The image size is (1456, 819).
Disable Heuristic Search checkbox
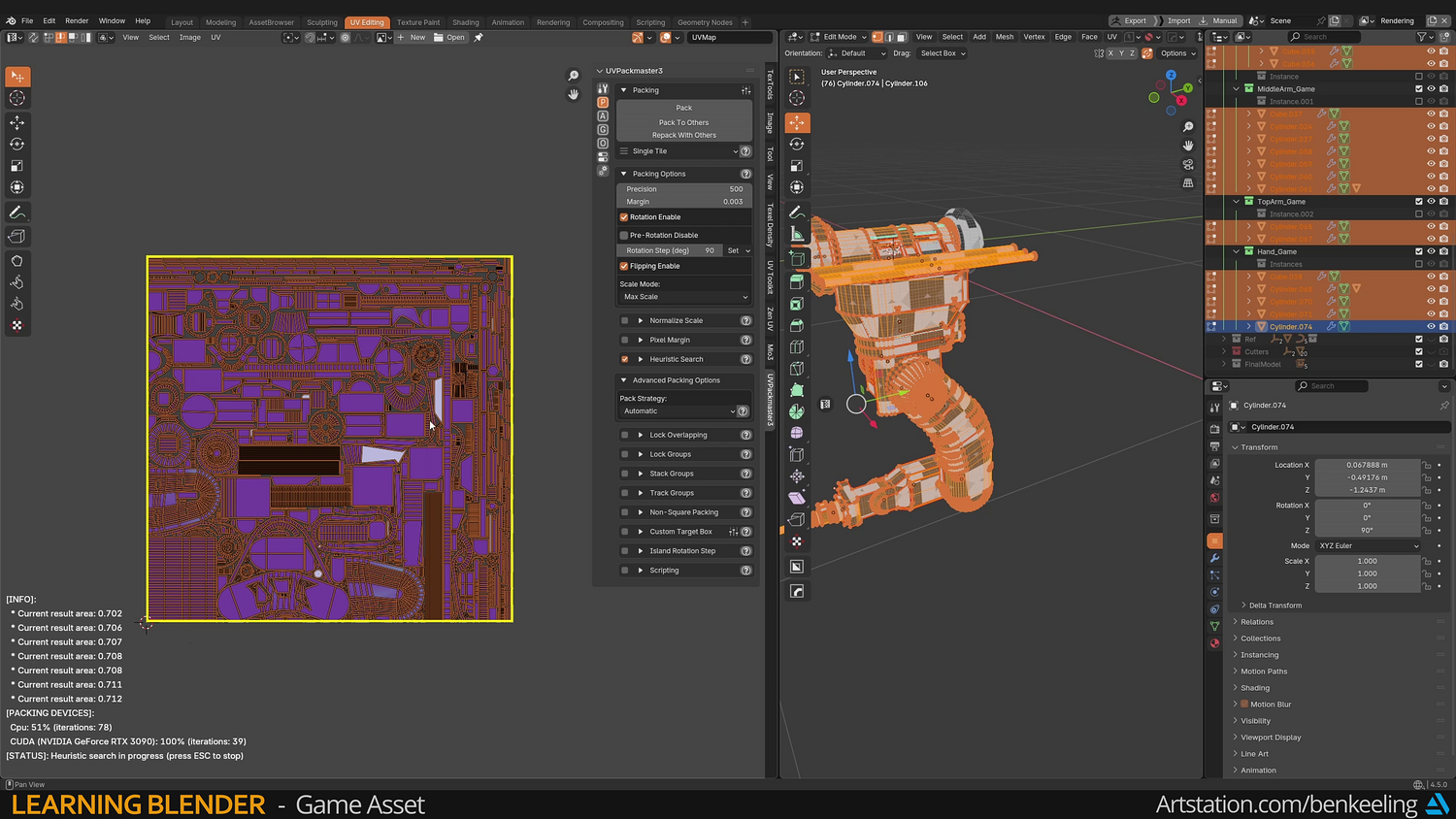(624, 359)
